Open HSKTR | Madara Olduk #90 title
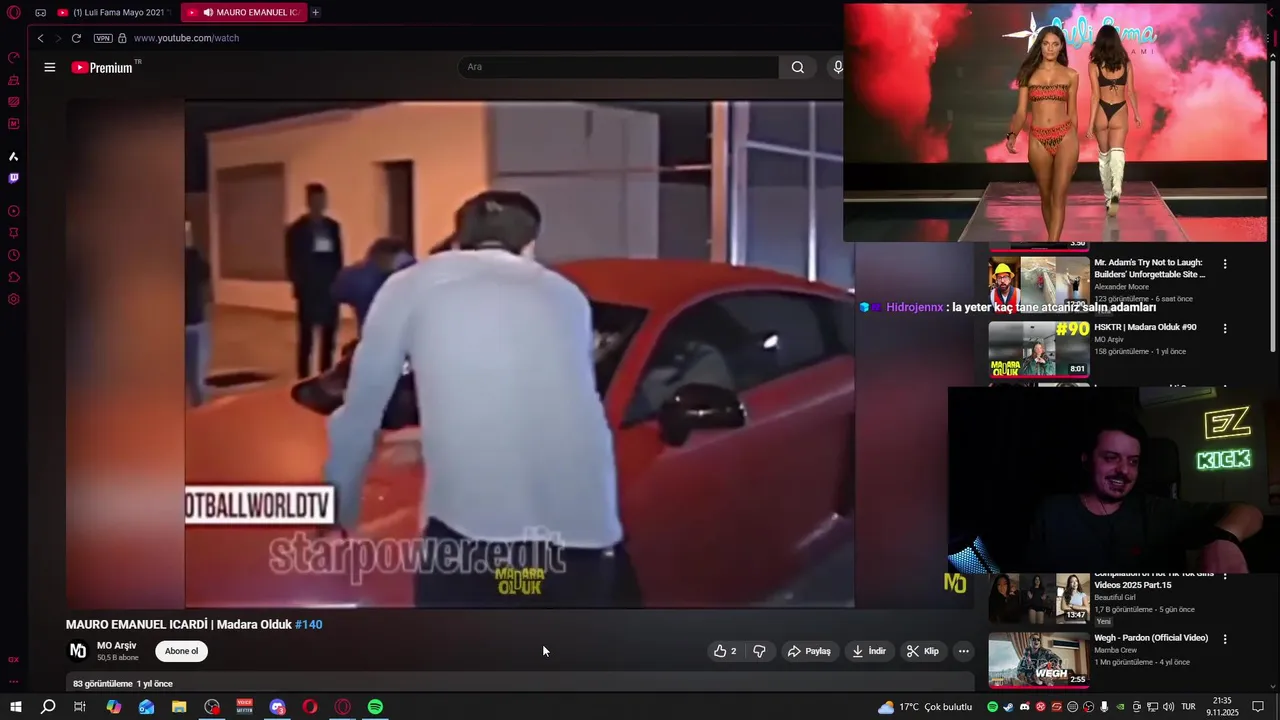Viewport: 1280px width, 720px height. pos(1145,327)
